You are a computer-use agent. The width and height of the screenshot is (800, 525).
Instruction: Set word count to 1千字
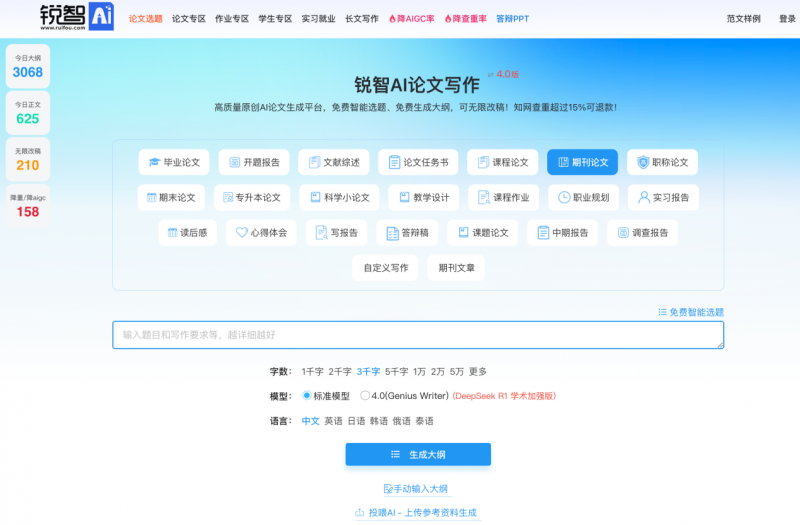tap(312, 371)
